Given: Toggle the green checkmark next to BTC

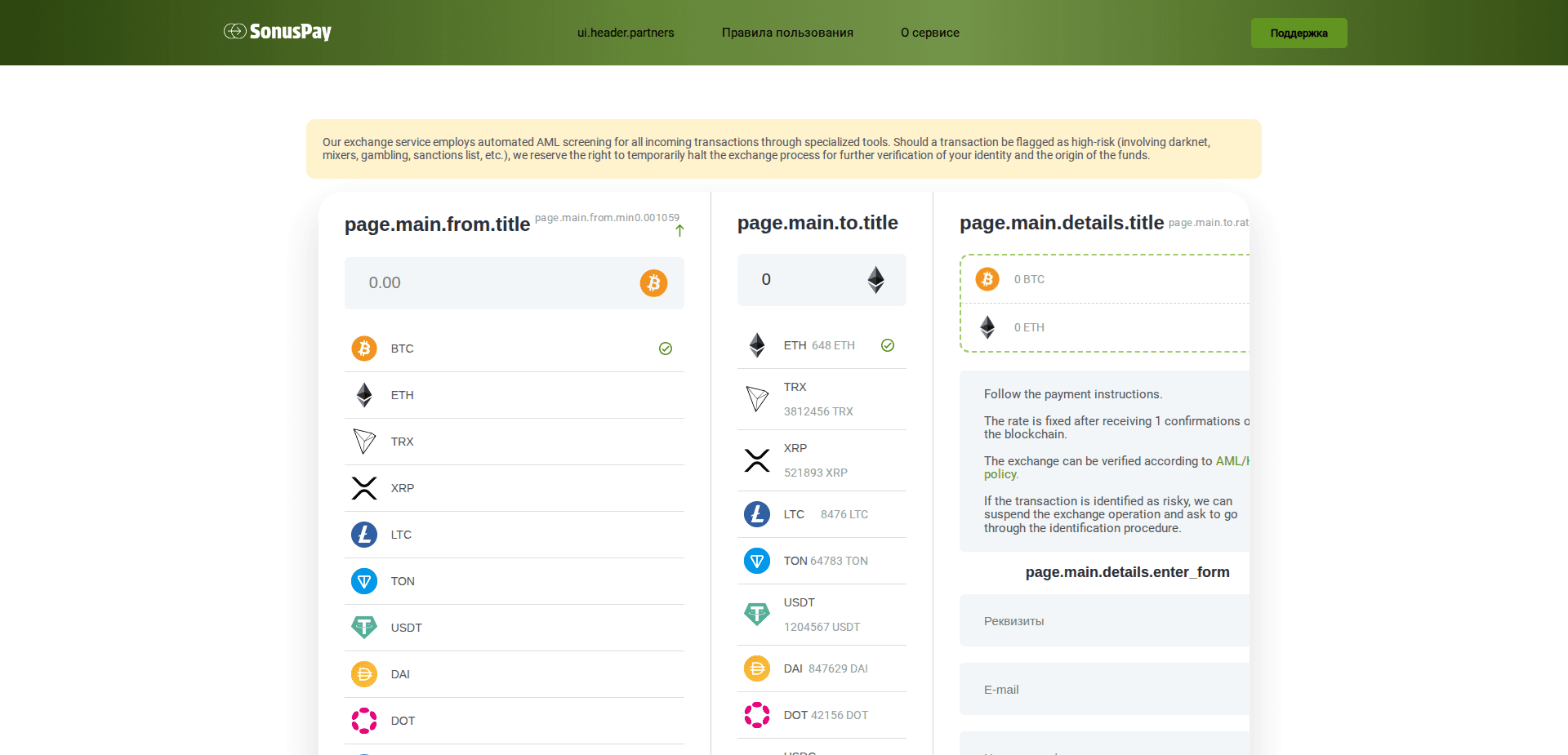Looking at the screenshot, I should (x=665, y=349).
